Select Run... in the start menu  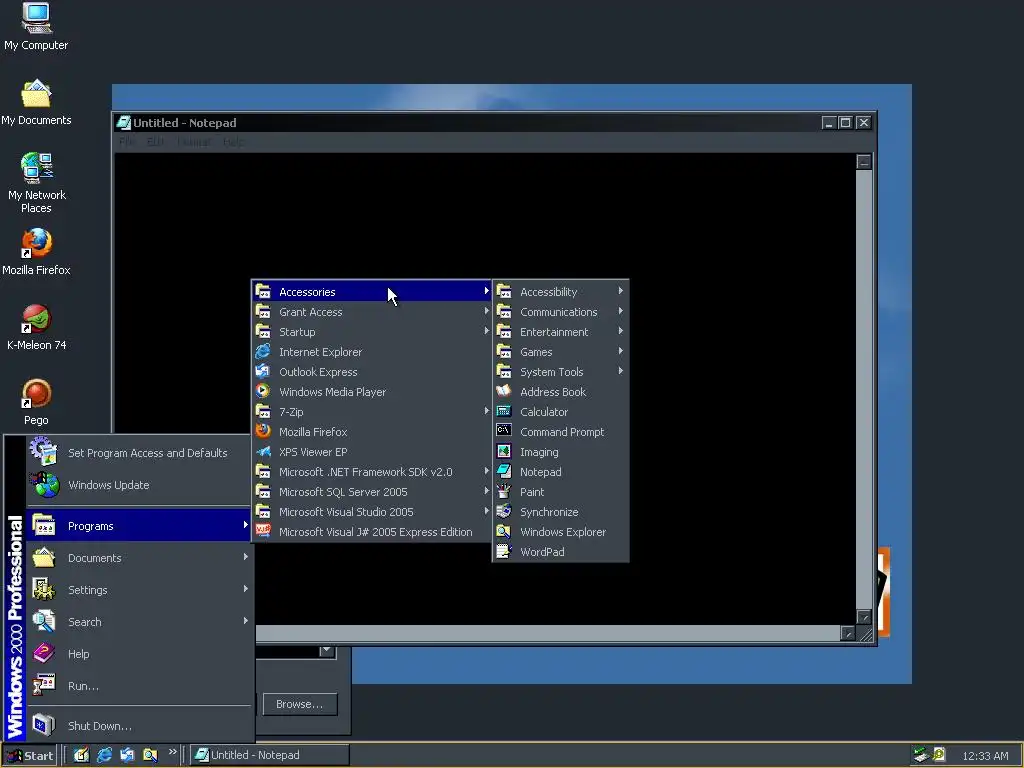coord(138,686)
